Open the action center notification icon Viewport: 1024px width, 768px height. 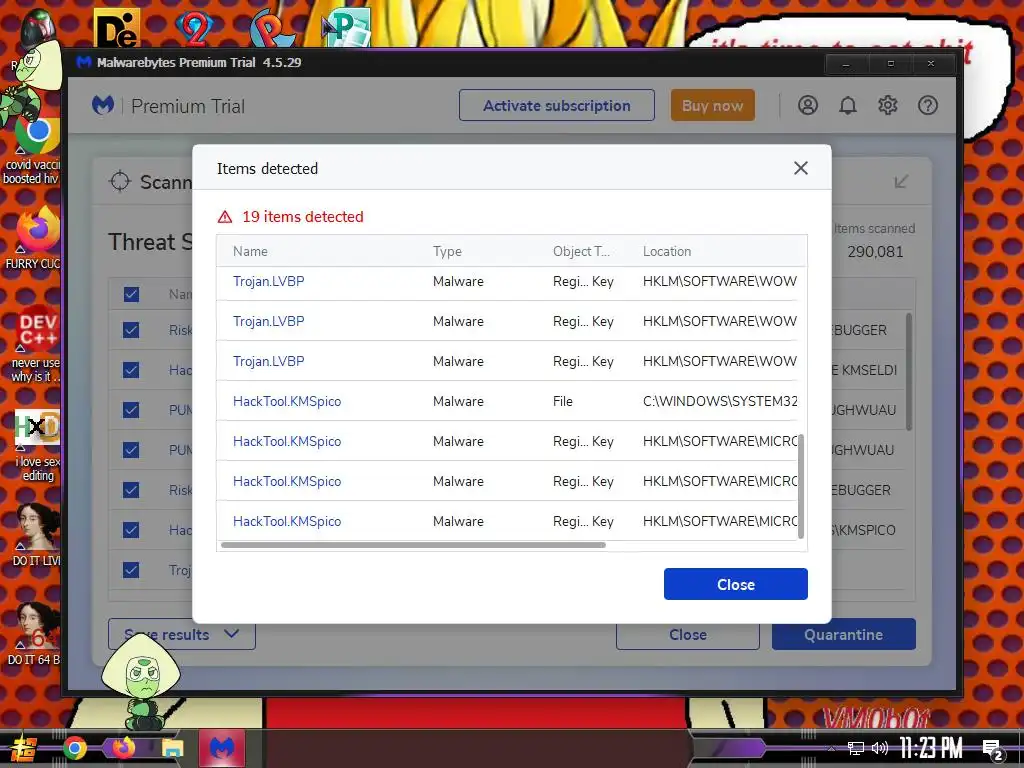(993, 750)
